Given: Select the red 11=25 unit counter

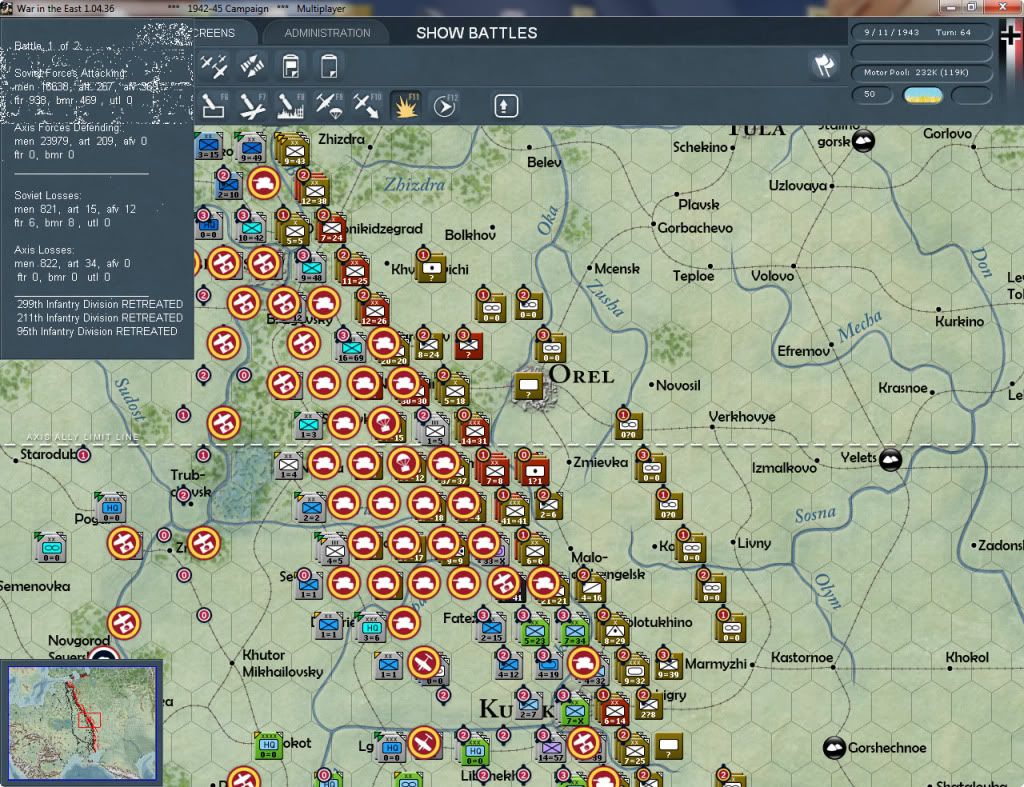Looking at the screenshot, I should click(x=355, y=270).
